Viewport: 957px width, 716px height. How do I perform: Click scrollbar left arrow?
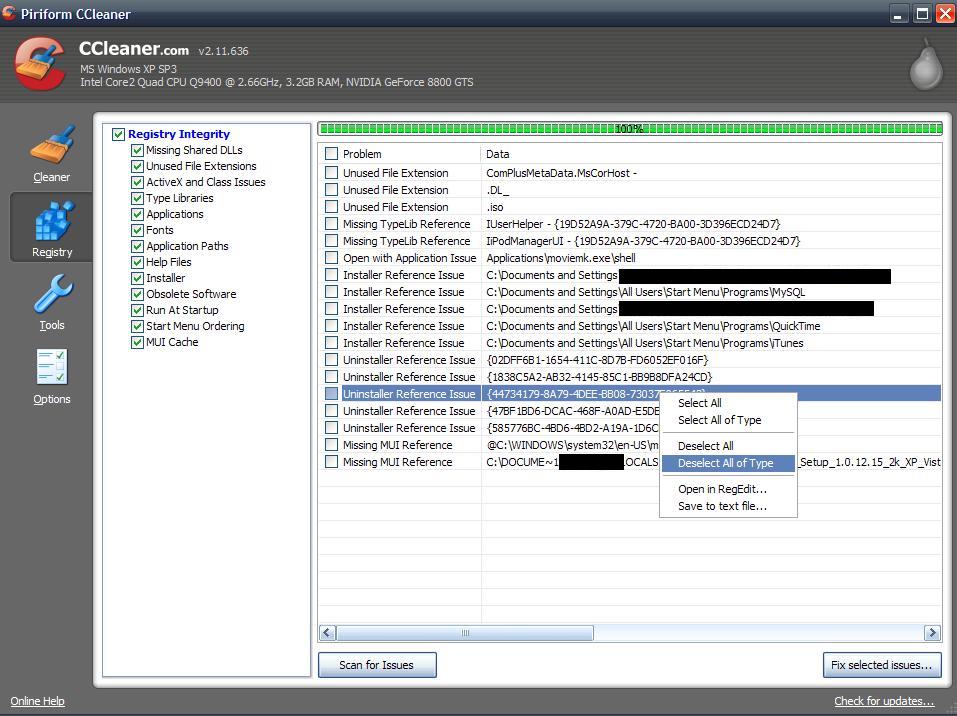(327, 632)
